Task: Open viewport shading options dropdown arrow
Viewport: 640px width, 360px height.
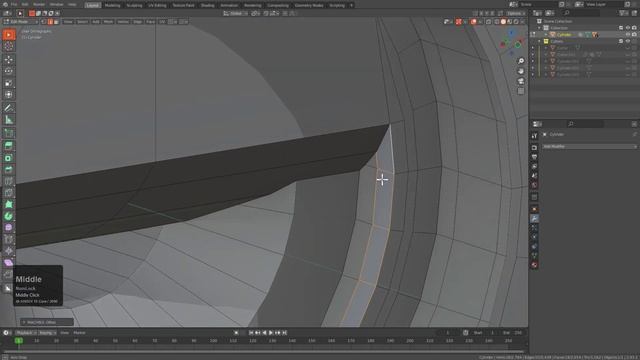Action: (523, 22)
